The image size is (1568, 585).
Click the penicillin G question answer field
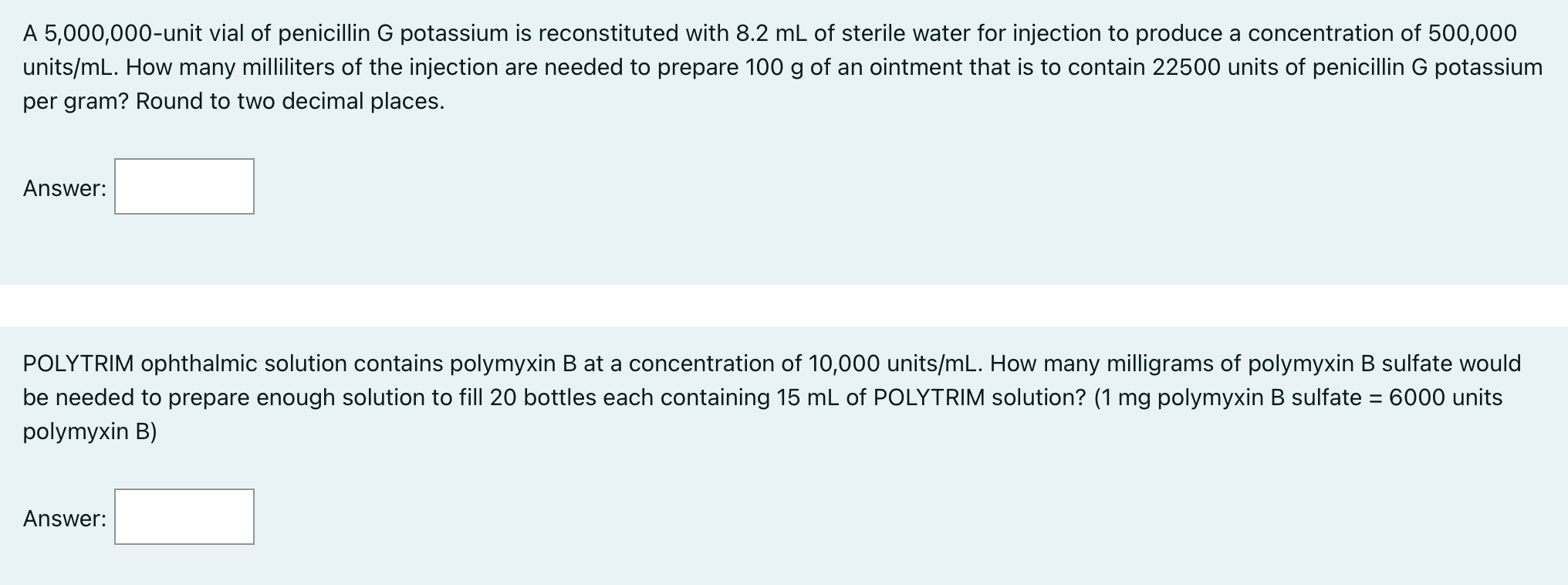coord(184,187)
